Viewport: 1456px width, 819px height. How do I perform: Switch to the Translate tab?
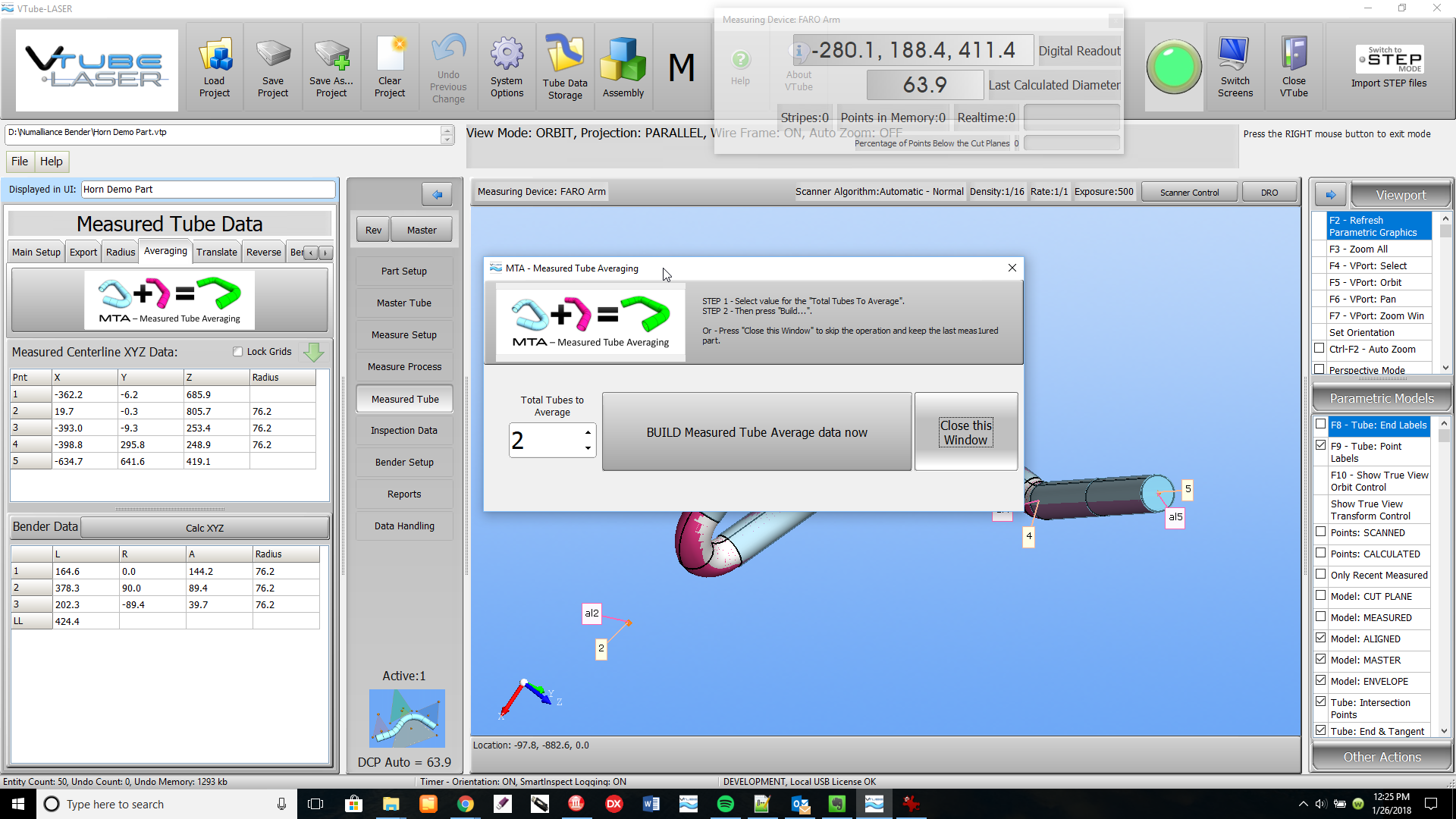coord(216,253)
